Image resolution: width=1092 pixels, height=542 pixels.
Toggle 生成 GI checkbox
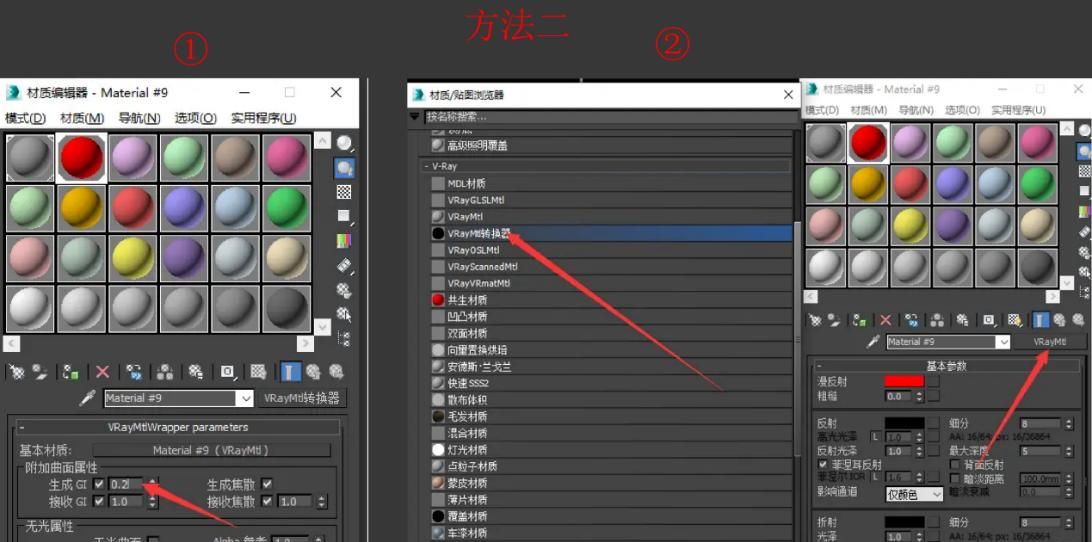click(x=99, y=483)
